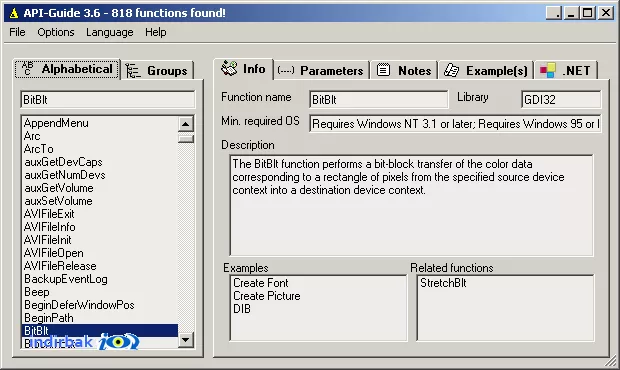Select AVIFileInit in the list
Screen dimensions: 620x370
pos(100,240)
